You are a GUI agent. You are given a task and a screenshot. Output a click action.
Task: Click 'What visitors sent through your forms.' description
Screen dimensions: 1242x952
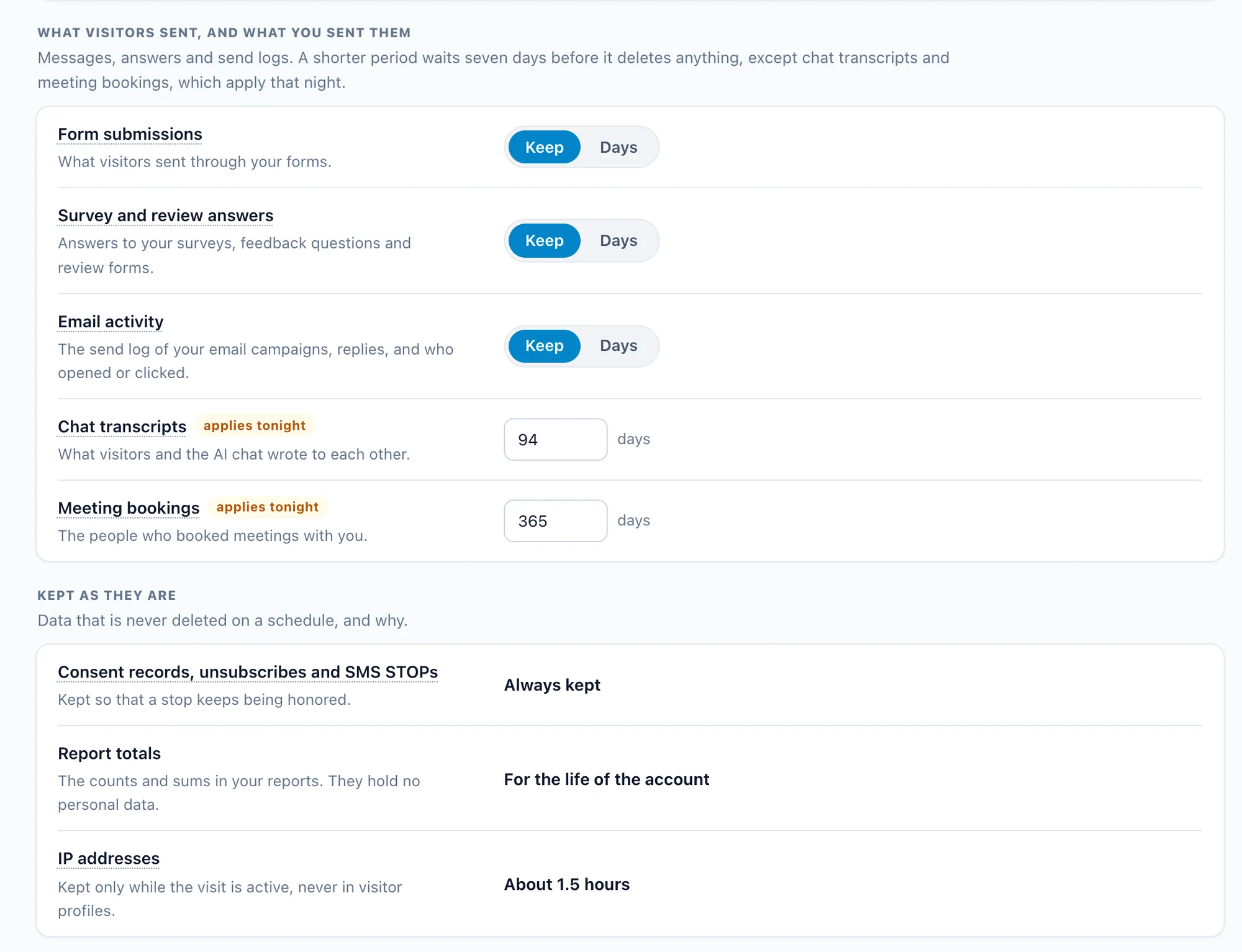(194, 161)
